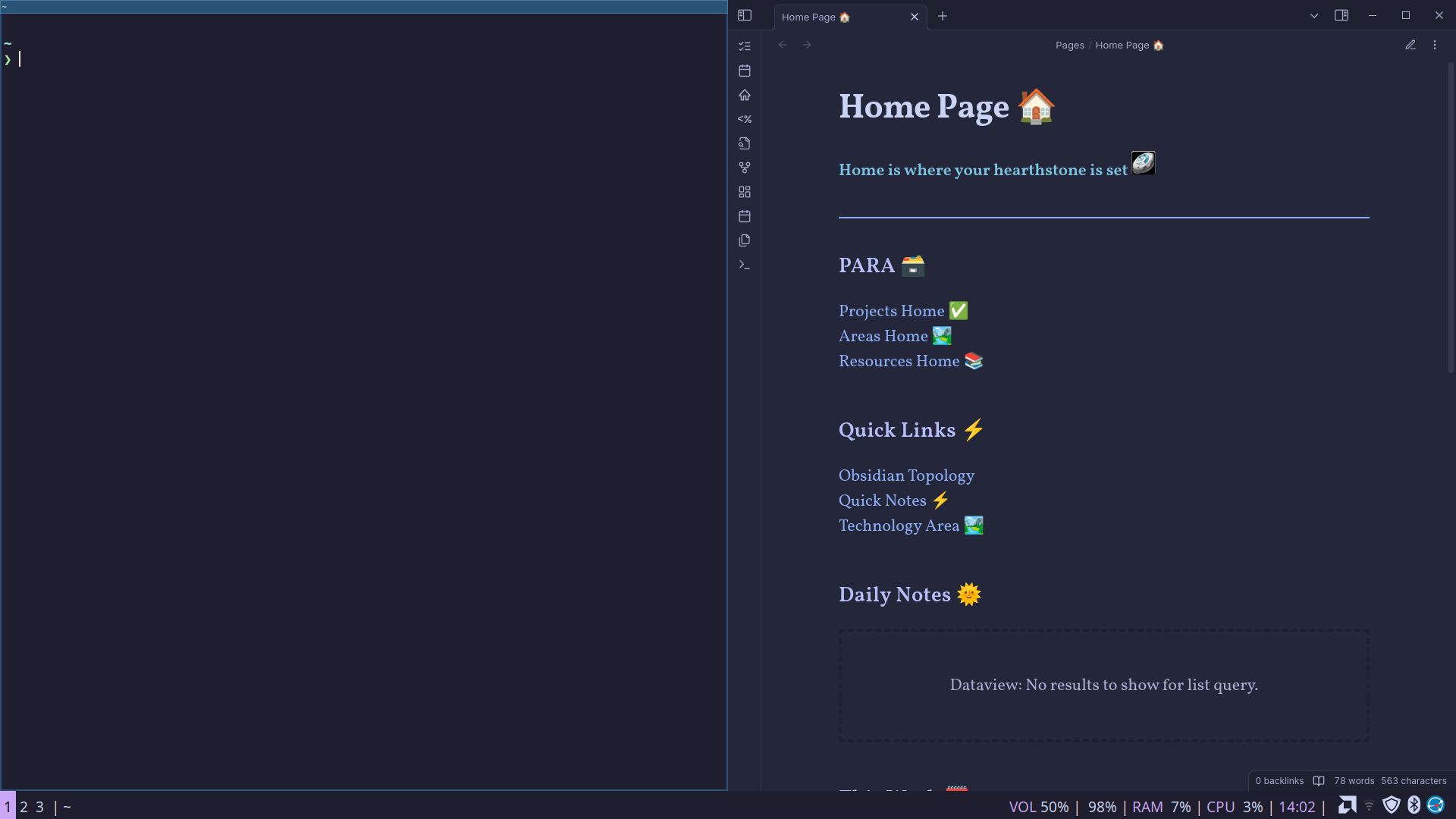Click the copy-files template ribbon icon
1456x819 pixels.
point(745,240)
